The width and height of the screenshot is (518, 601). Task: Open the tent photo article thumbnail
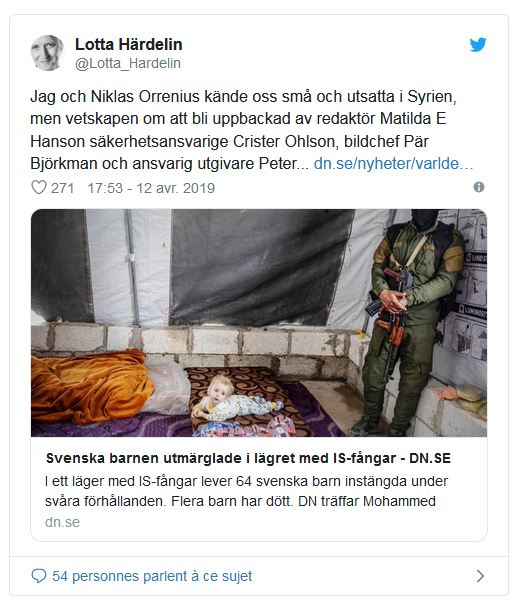coord(259,323)
